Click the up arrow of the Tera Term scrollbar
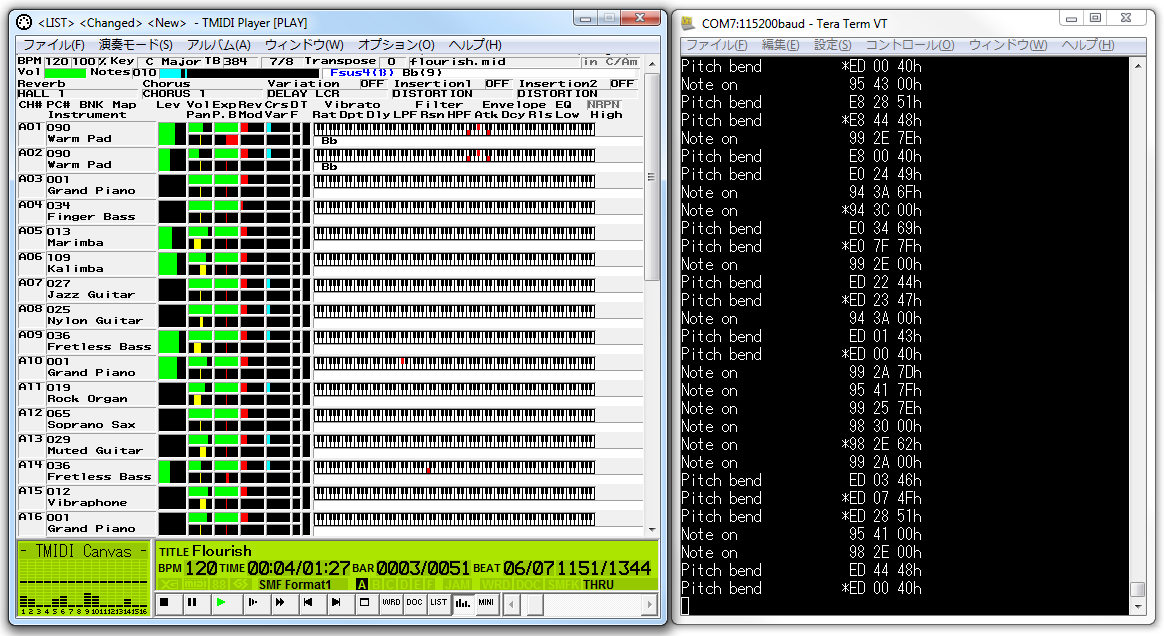The width and height of the screenshot is (1164, 636). click(1137, 66)
